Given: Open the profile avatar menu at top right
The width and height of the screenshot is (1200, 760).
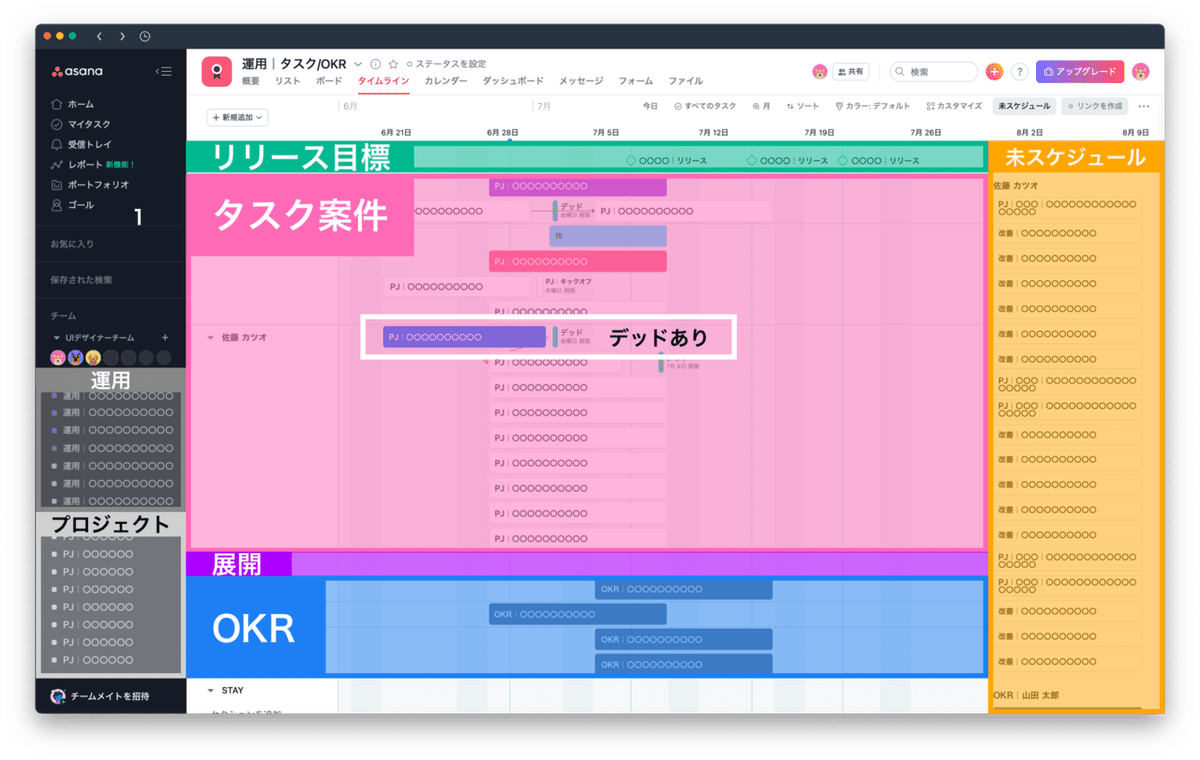Looking at the screenshot, I should click(1140, 72).
